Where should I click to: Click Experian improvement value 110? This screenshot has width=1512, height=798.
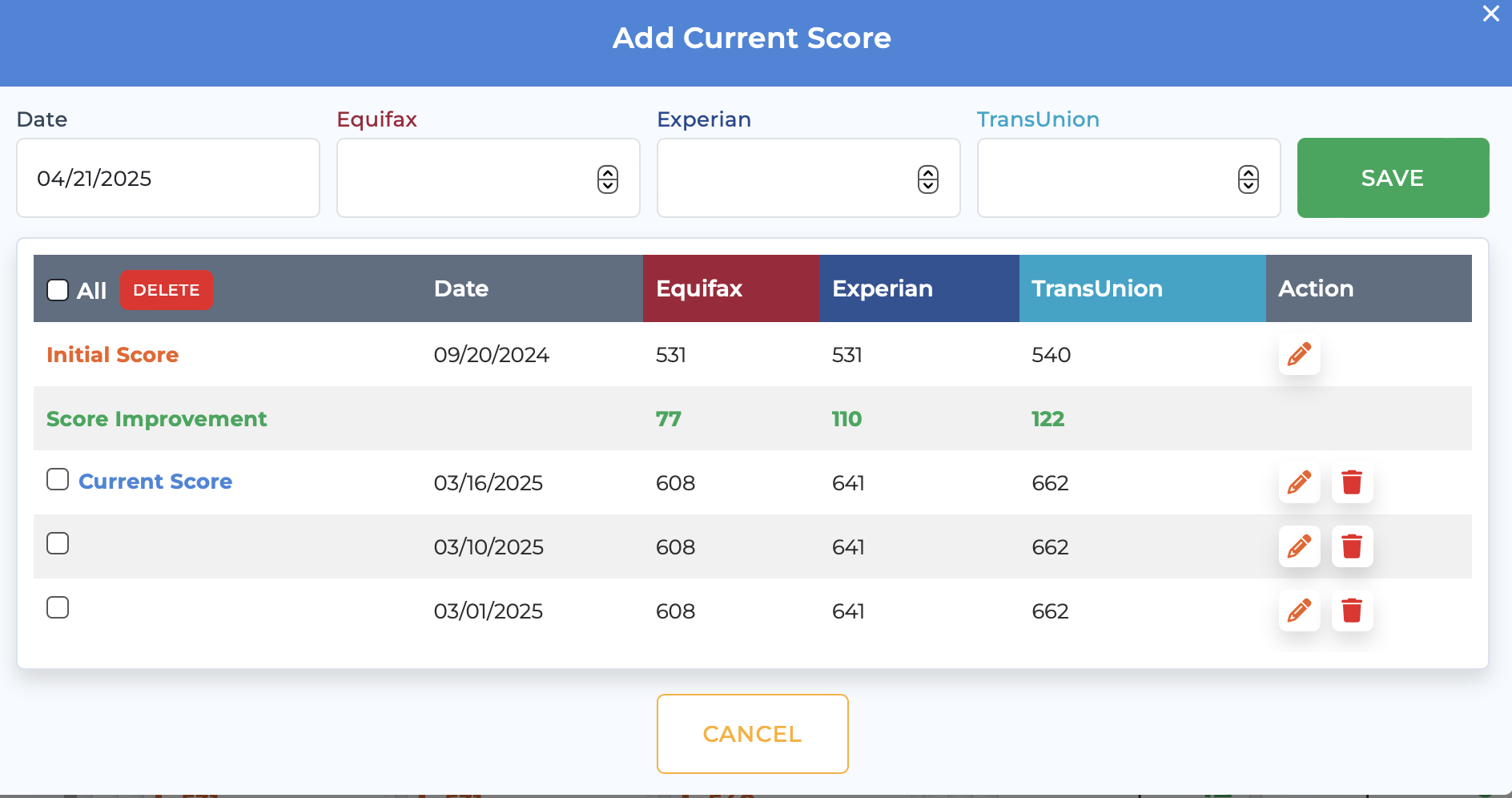(x=846, y=418)
